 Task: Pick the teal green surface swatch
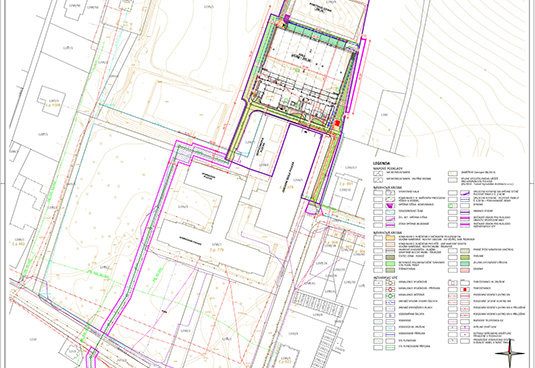[465, 263]
